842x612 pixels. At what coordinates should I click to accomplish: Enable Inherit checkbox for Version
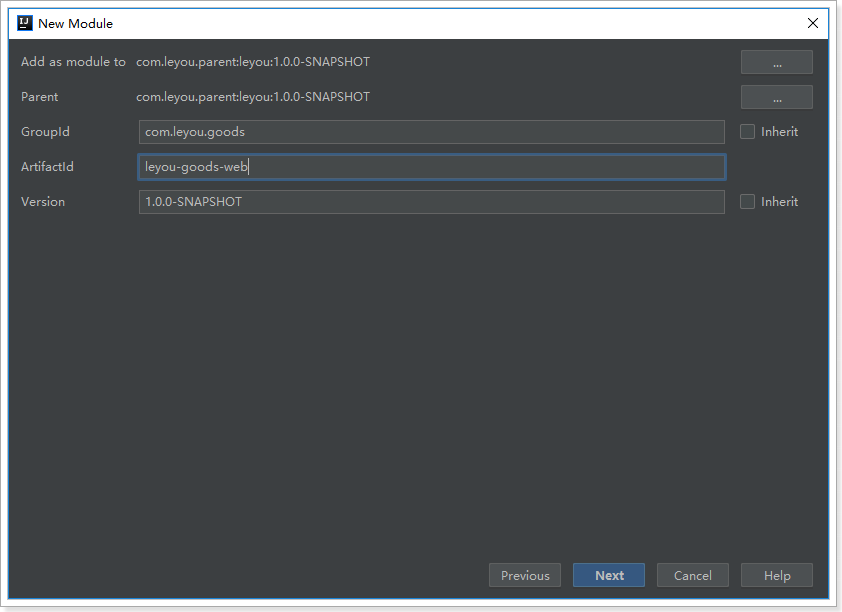click(x=747, y=201)
